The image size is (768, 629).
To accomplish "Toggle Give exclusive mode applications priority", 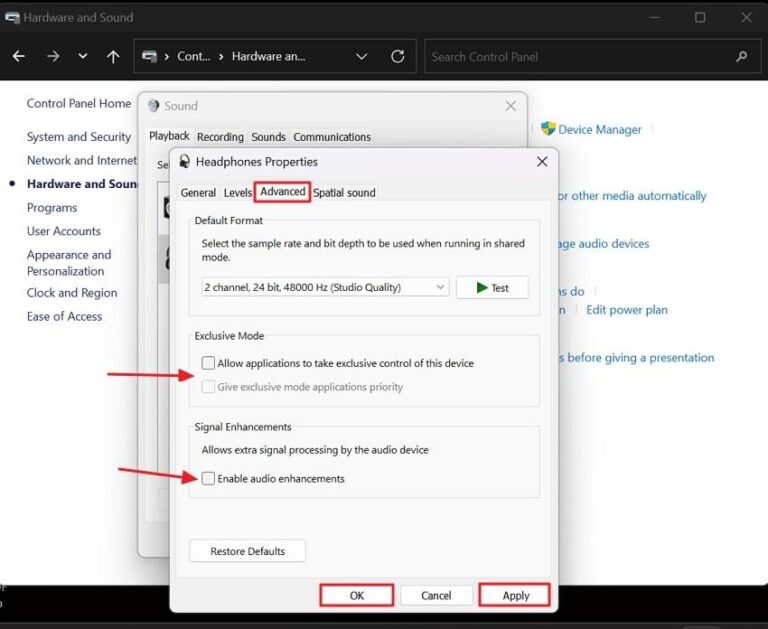I will click(208, 387).
